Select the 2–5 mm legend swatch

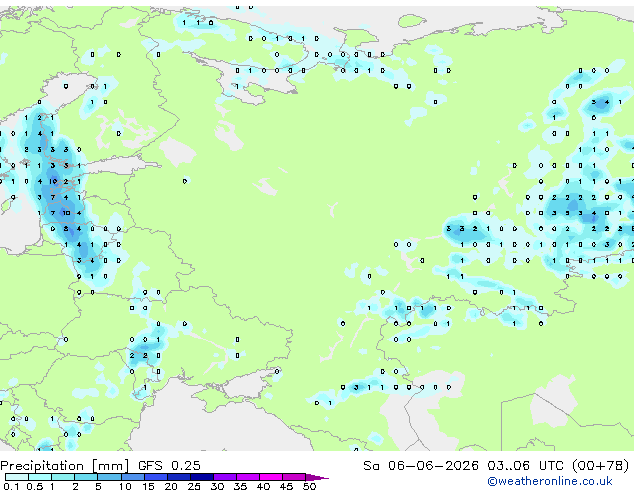[x=86, y=477]
